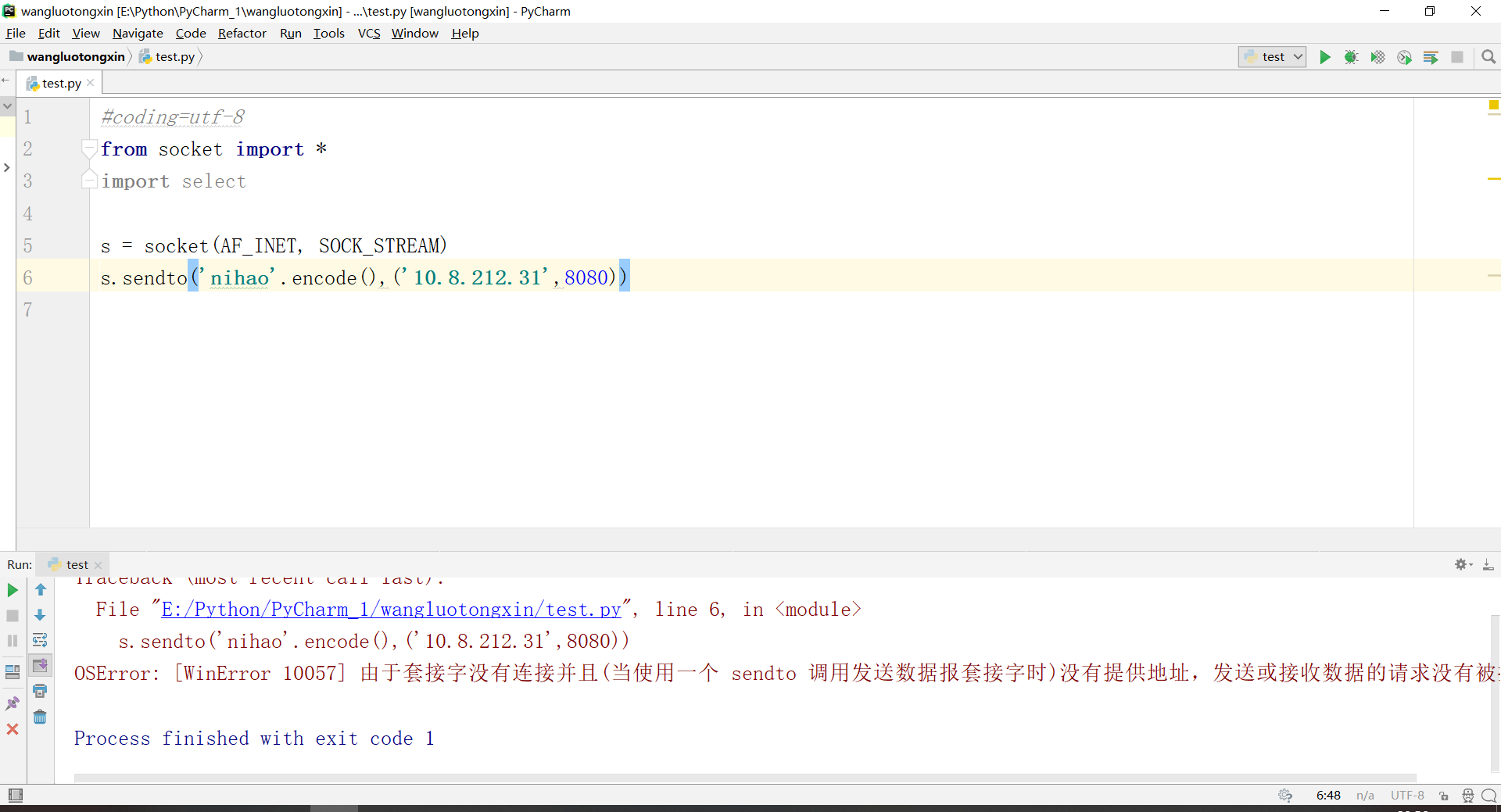Click warning stripe marker near line 6

click(x=1493, y=276)
